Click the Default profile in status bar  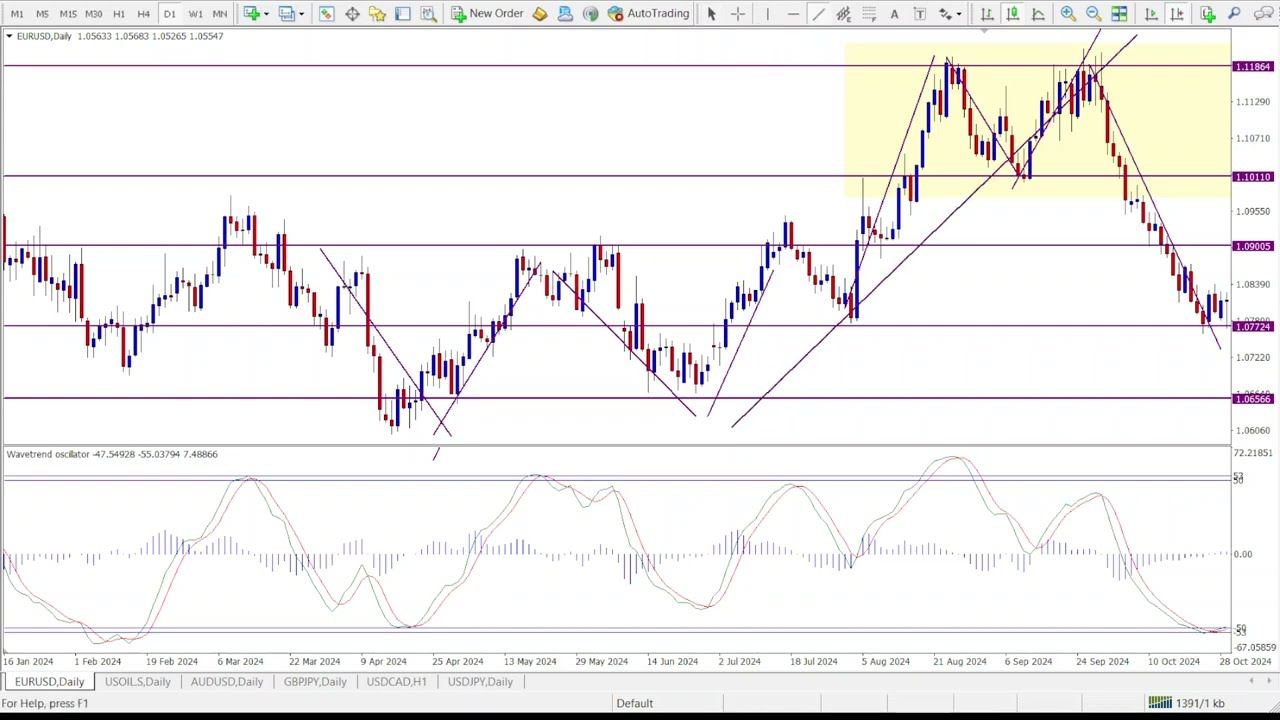coord(634,703)
